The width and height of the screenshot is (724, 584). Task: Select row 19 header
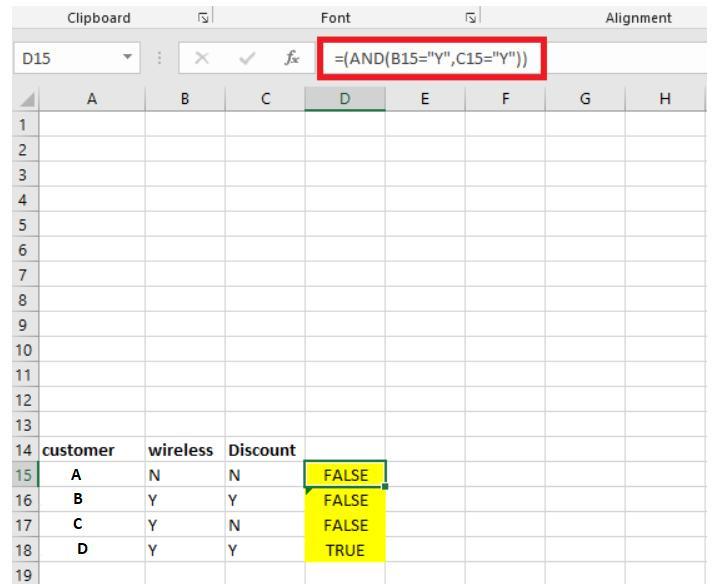[26, 574]
